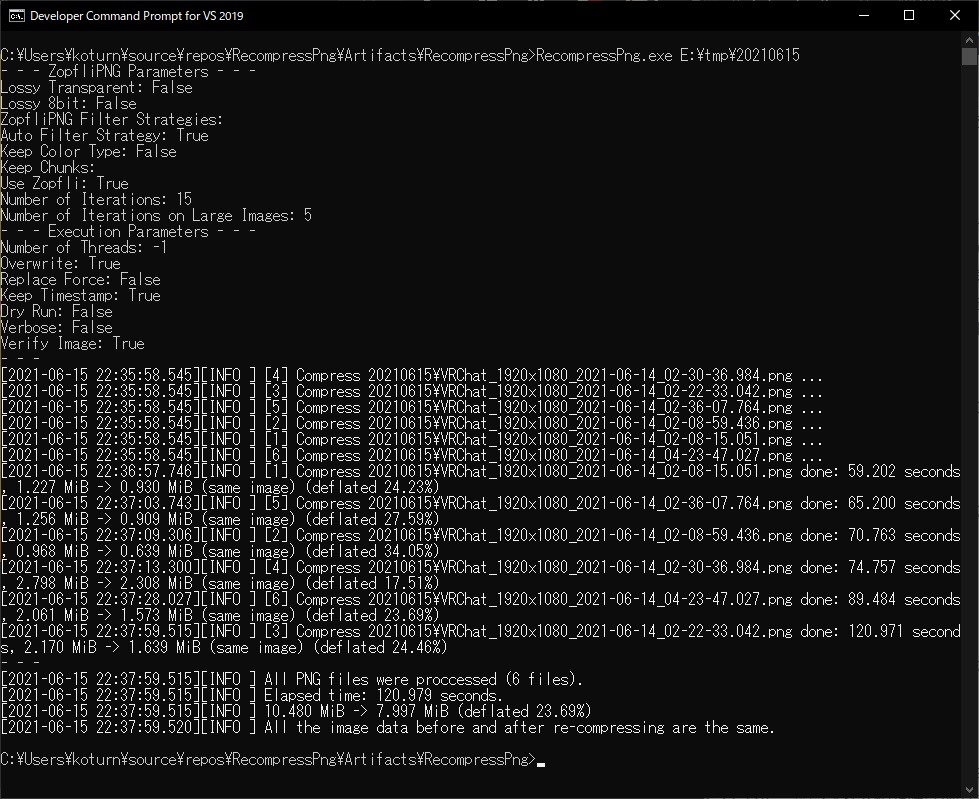Click the 'Overwrite: True' output line
Screen dimensions: 979x799
(x=60, y=263)
